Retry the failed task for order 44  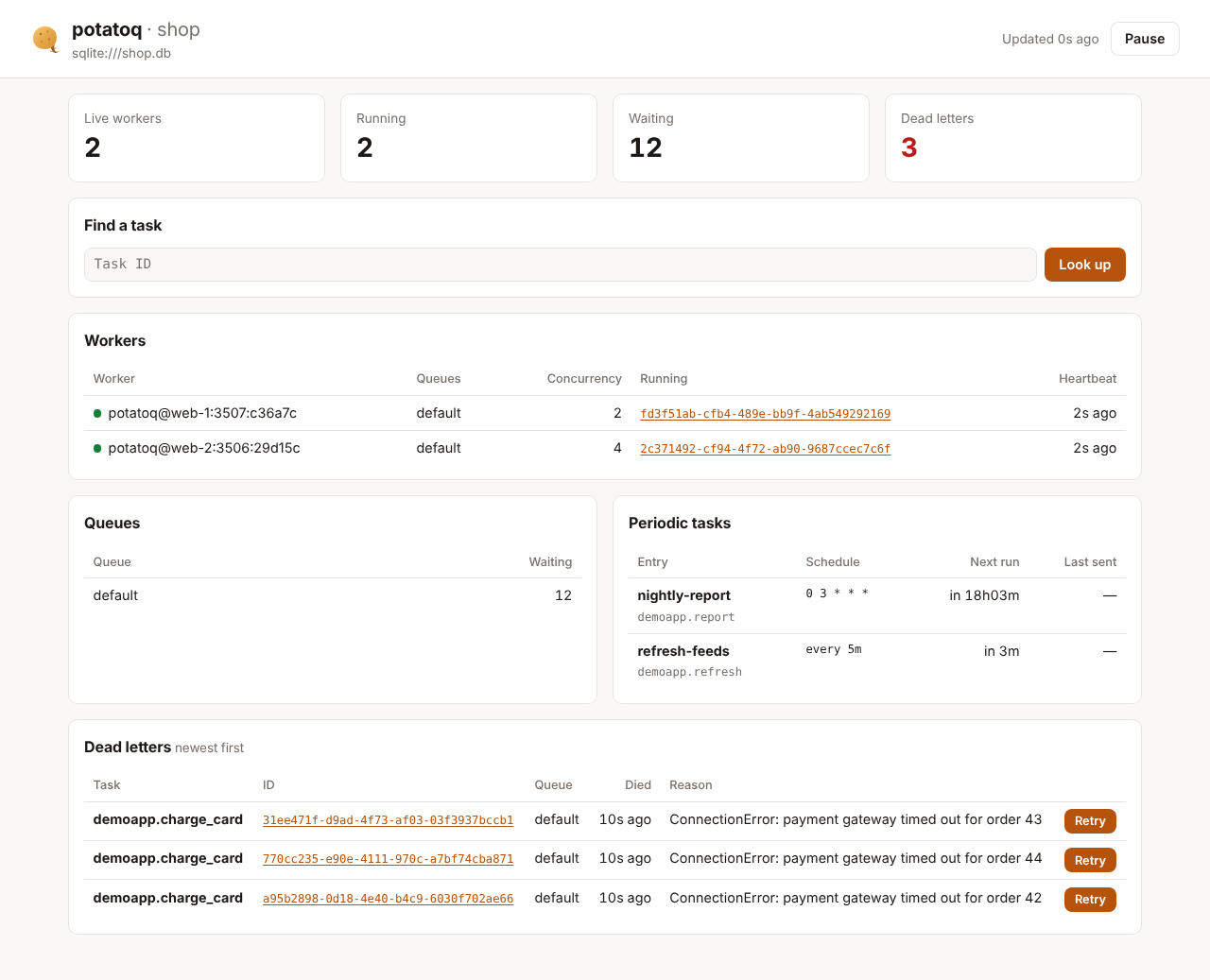coord(1090,860)
